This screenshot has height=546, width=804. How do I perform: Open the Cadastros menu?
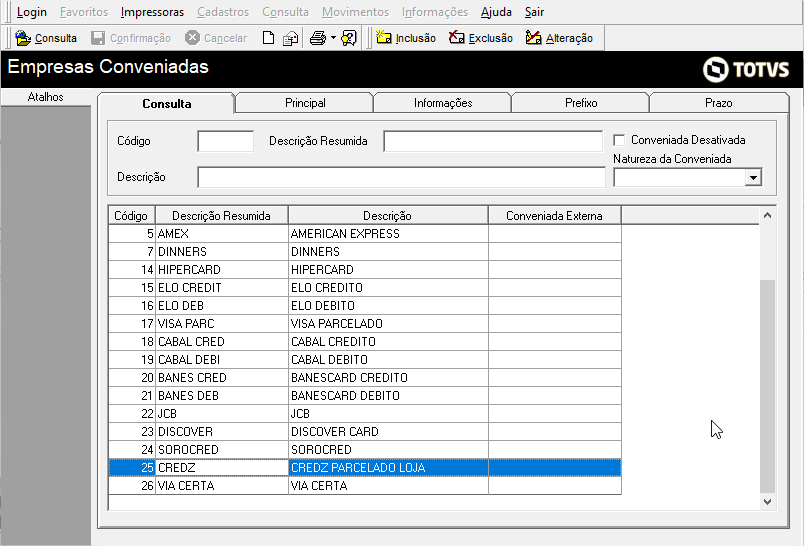(x=223, y=12)
